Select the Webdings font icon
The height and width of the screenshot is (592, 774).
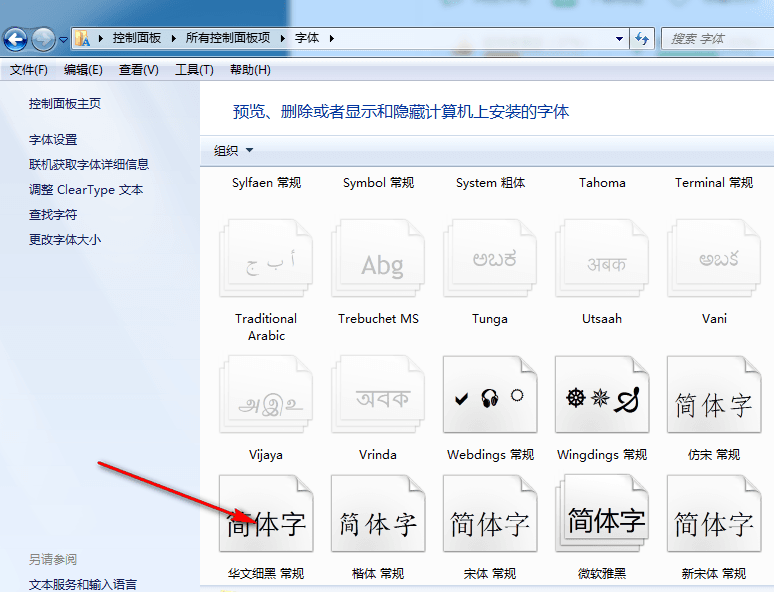pos(490,398)
